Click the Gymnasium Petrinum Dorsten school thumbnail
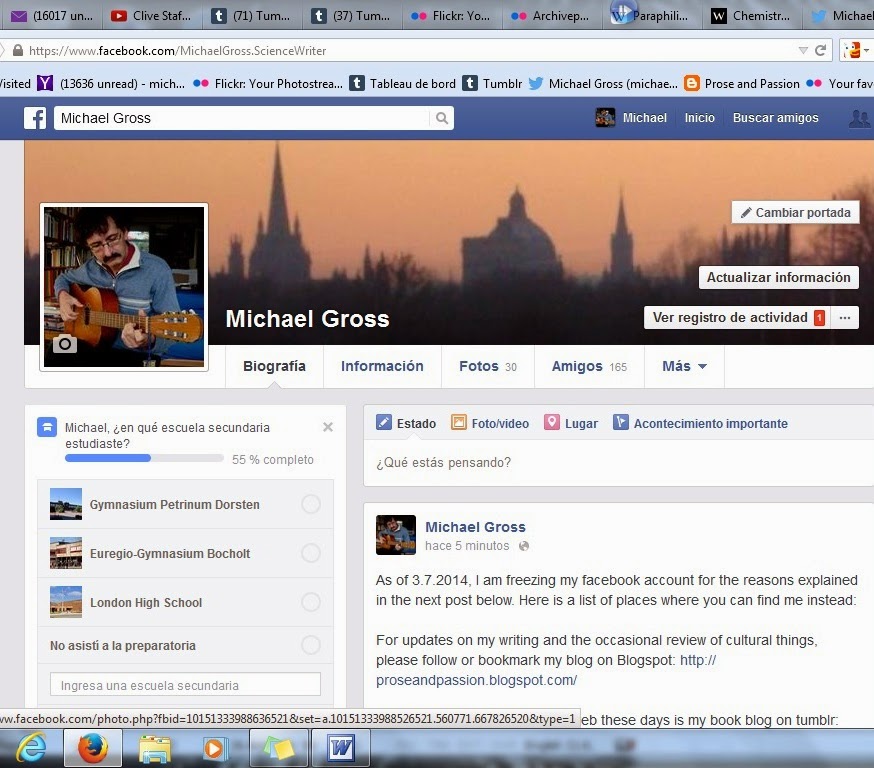 click(66, 504)
